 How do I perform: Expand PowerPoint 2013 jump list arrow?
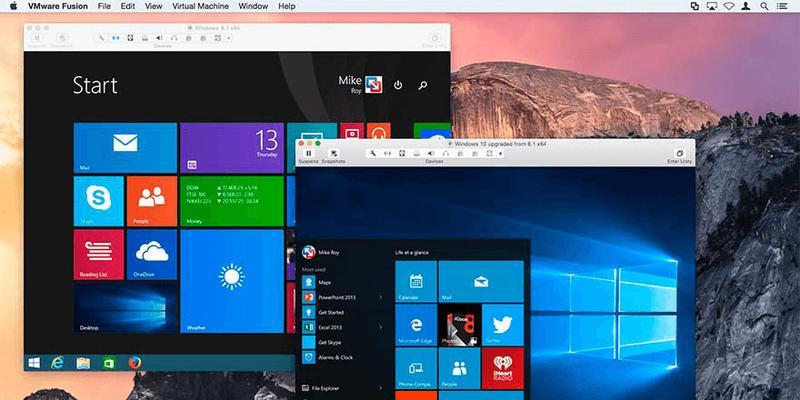[x=381, y=297]
